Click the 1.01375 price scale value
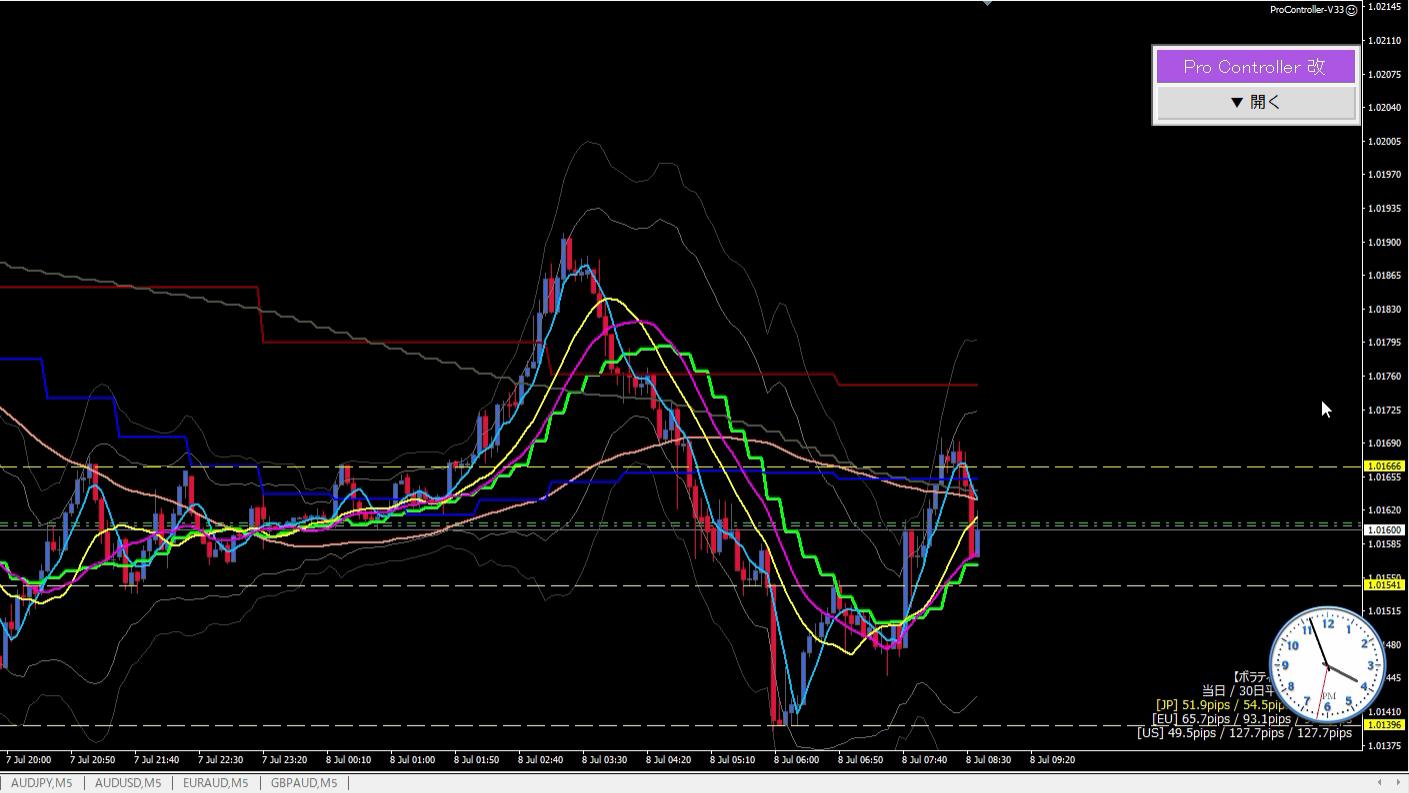 tap(1384, 745)
